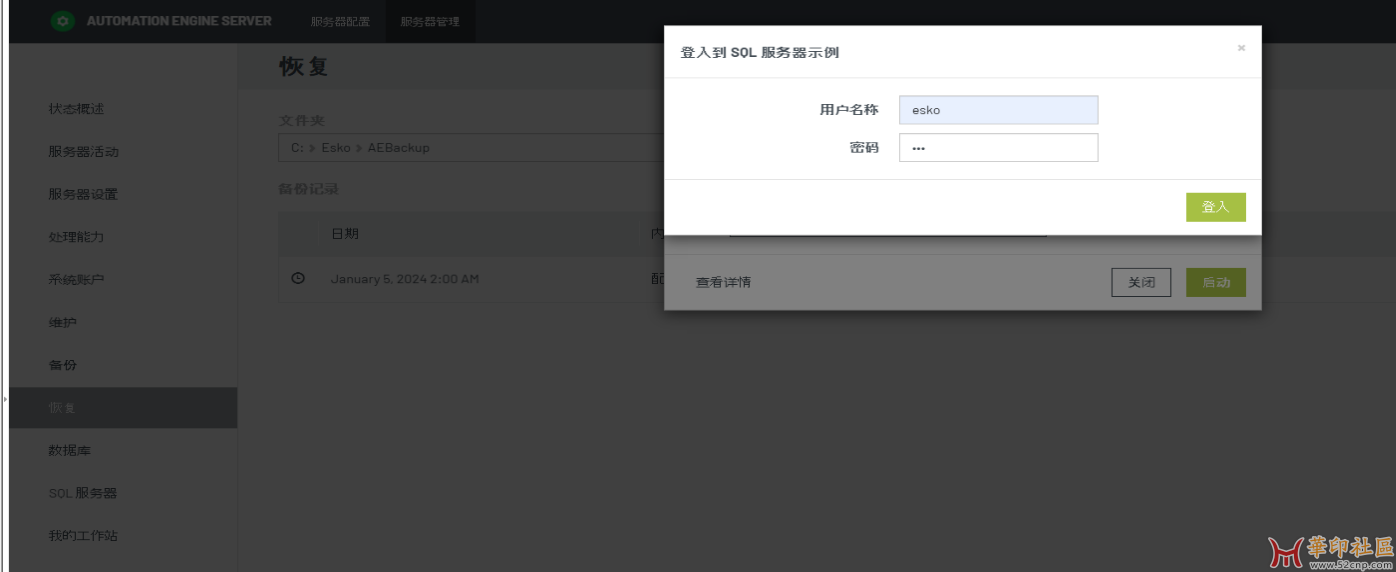Close the SQL login dialog with the X
Image resolution: width=1396 pixels, height=572 pixels.
(1241, 48)
